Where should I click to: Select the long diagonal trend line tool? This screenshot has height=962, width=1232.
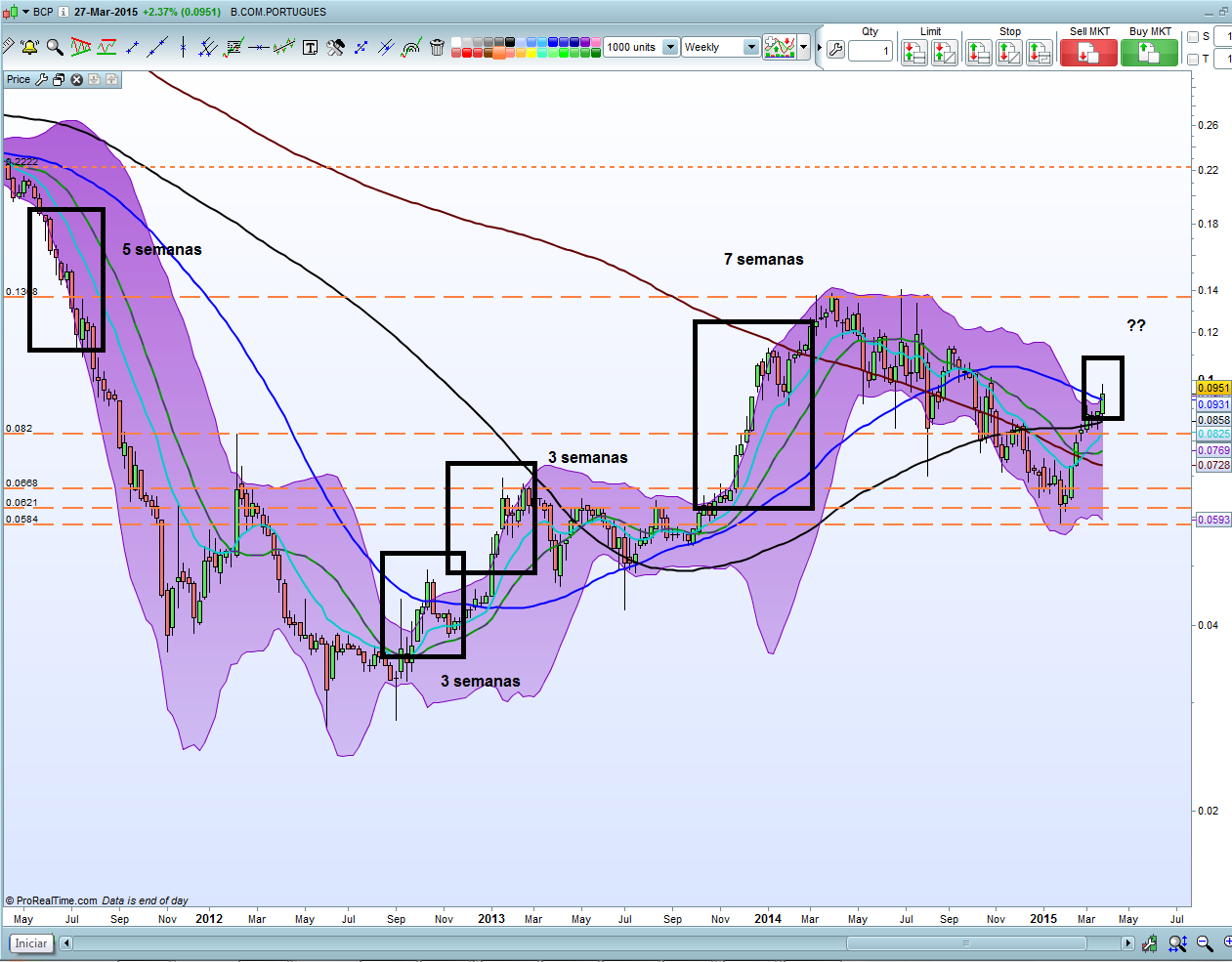point(157,47)
